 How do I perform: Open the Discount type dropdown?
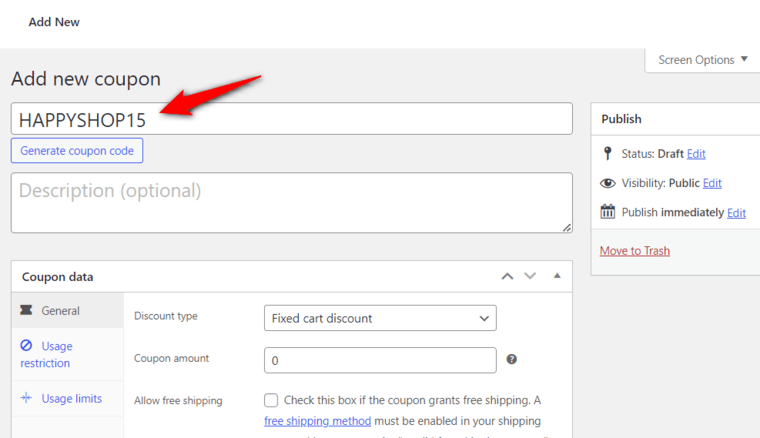pyautogui.click(x=380, y=318)
